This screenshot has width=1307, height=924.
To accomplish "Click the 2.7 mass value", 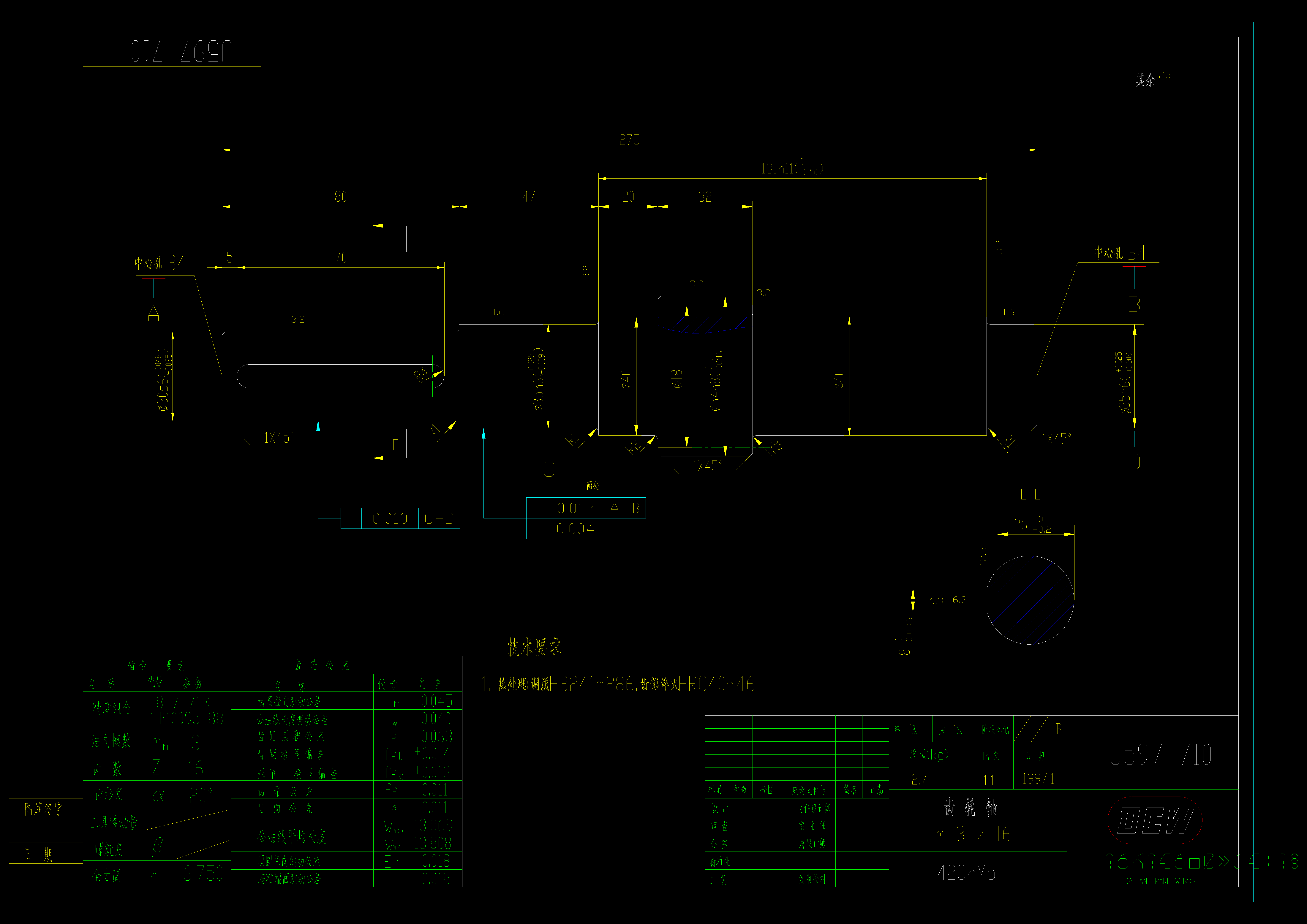I will (919, 779).
